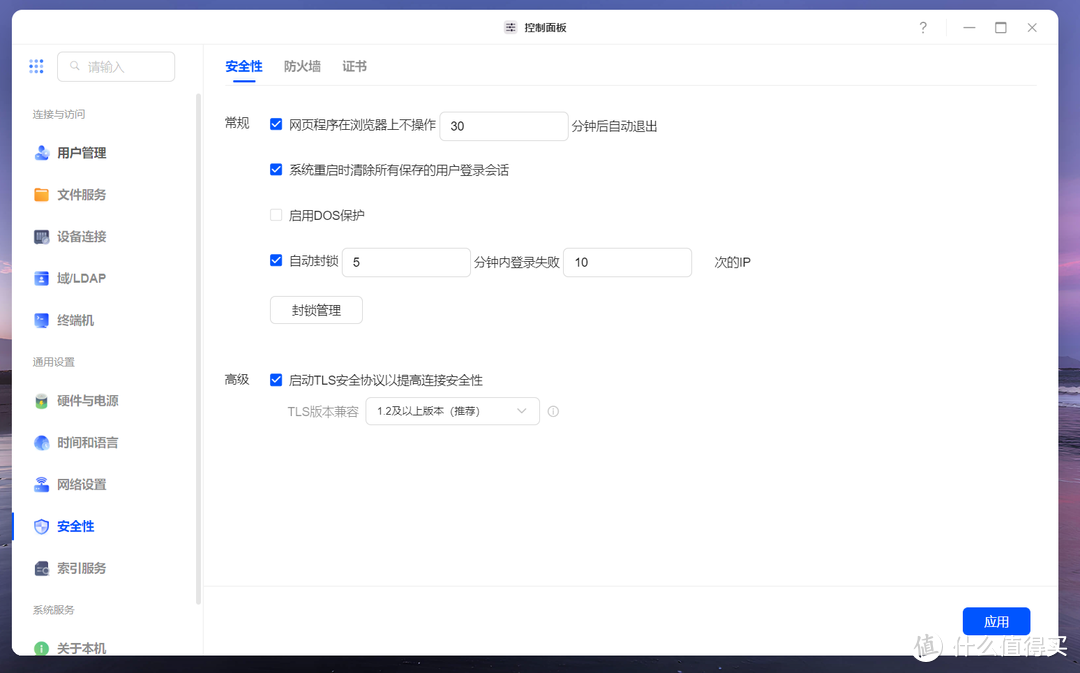Toggle auto-logout after browser inactivity checkbox
The image size is (1080, 673).
point(276,125)
